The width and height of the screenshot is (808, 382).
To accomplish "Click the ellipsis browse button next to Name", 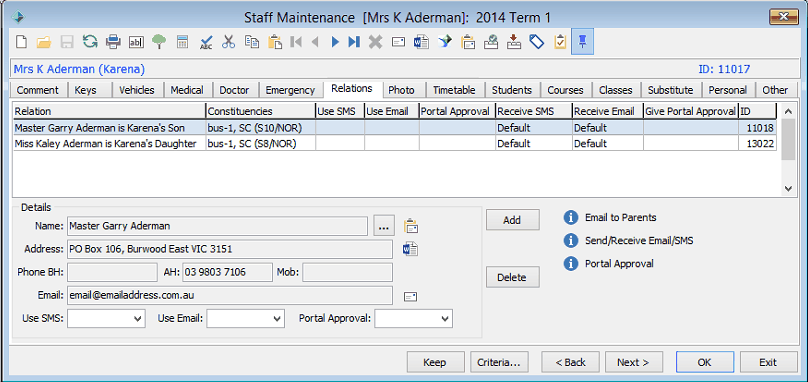I will pos(383,226).
